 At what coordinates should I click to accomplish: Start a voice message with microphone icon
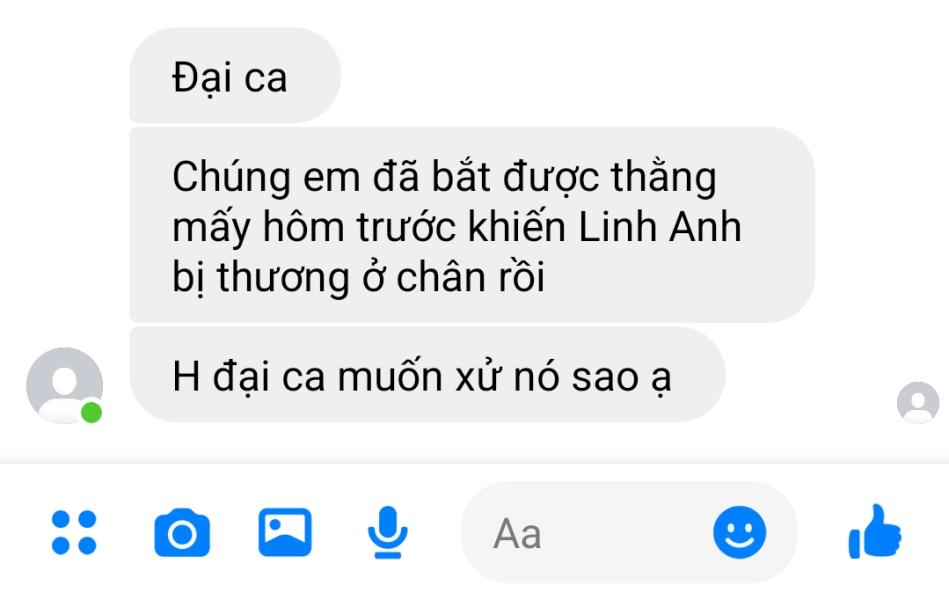[x=388, y=532]
